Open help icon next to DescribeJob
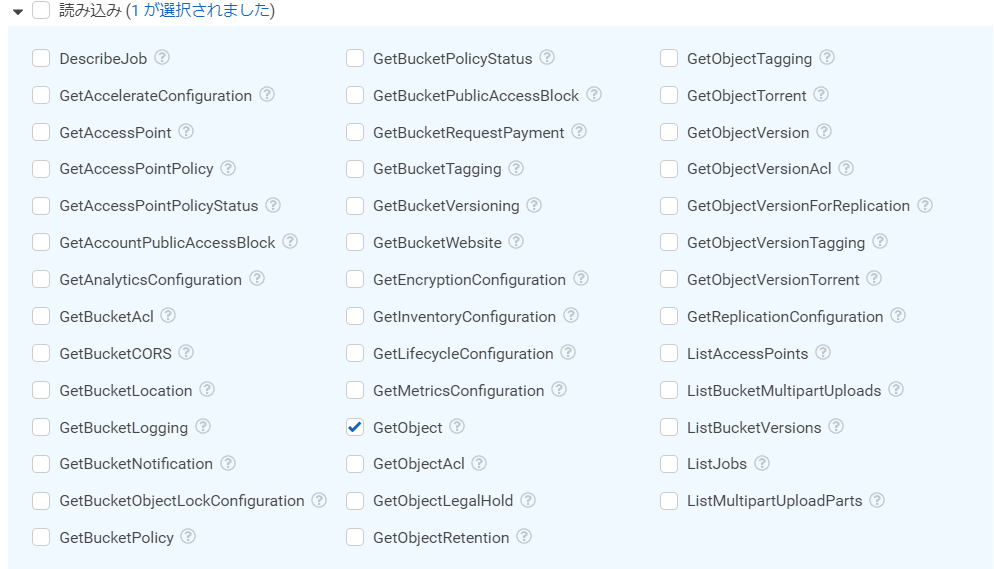 pos(162,58)
